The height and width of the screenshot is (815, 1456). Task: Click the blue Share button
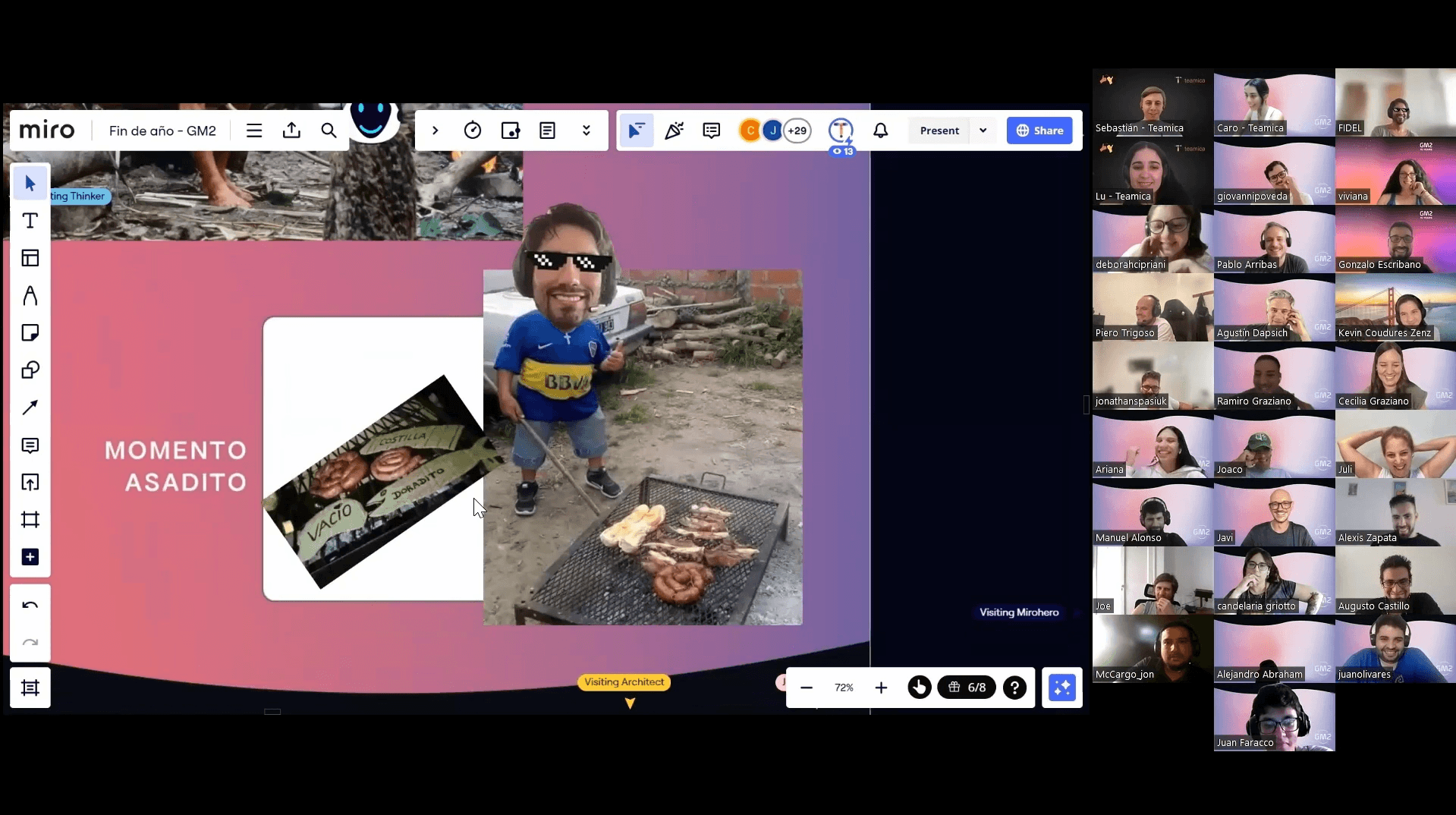[1039, 131]
